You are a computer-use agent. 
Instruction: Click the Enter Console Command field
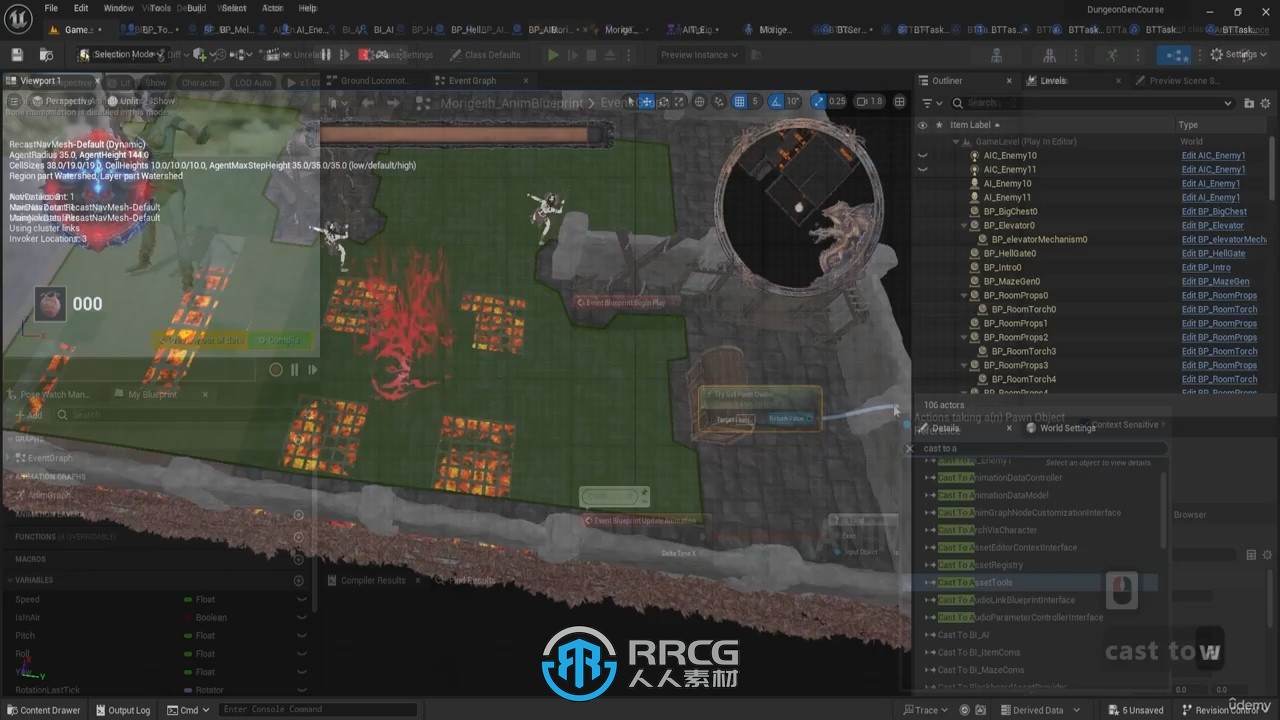318,710
